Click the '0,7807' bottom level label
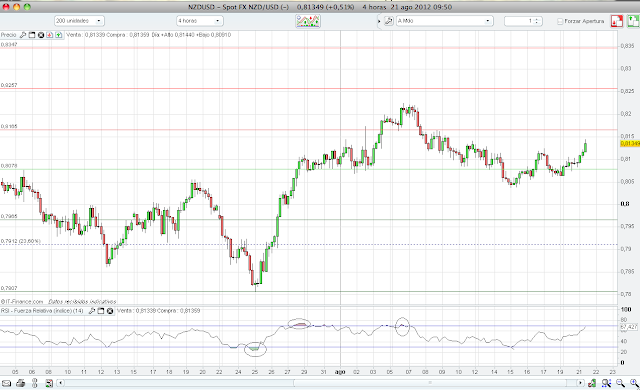 click(9, 288)
